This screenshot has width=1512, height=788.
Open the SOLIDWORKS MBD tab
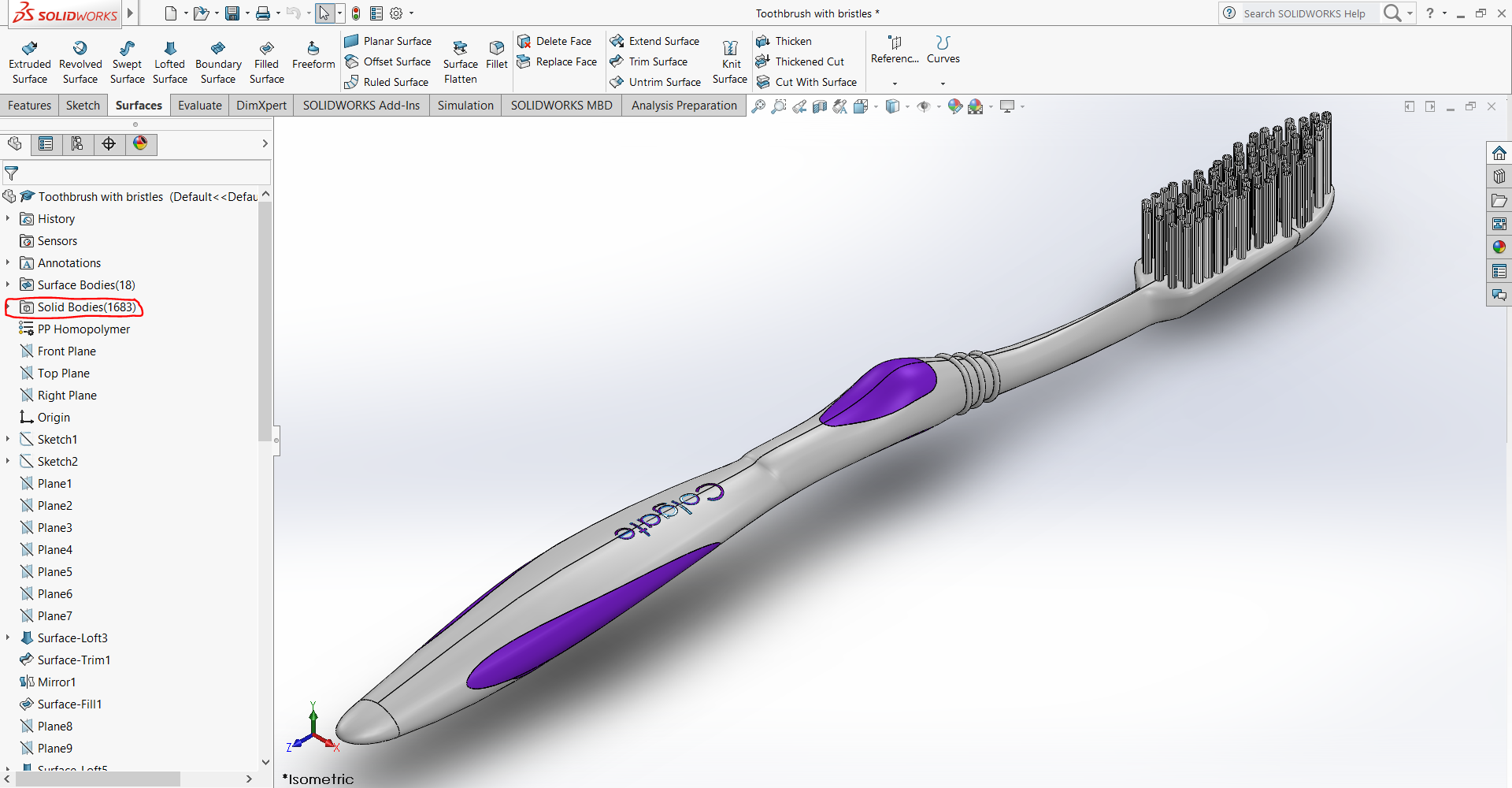click(x=561, y=106)
